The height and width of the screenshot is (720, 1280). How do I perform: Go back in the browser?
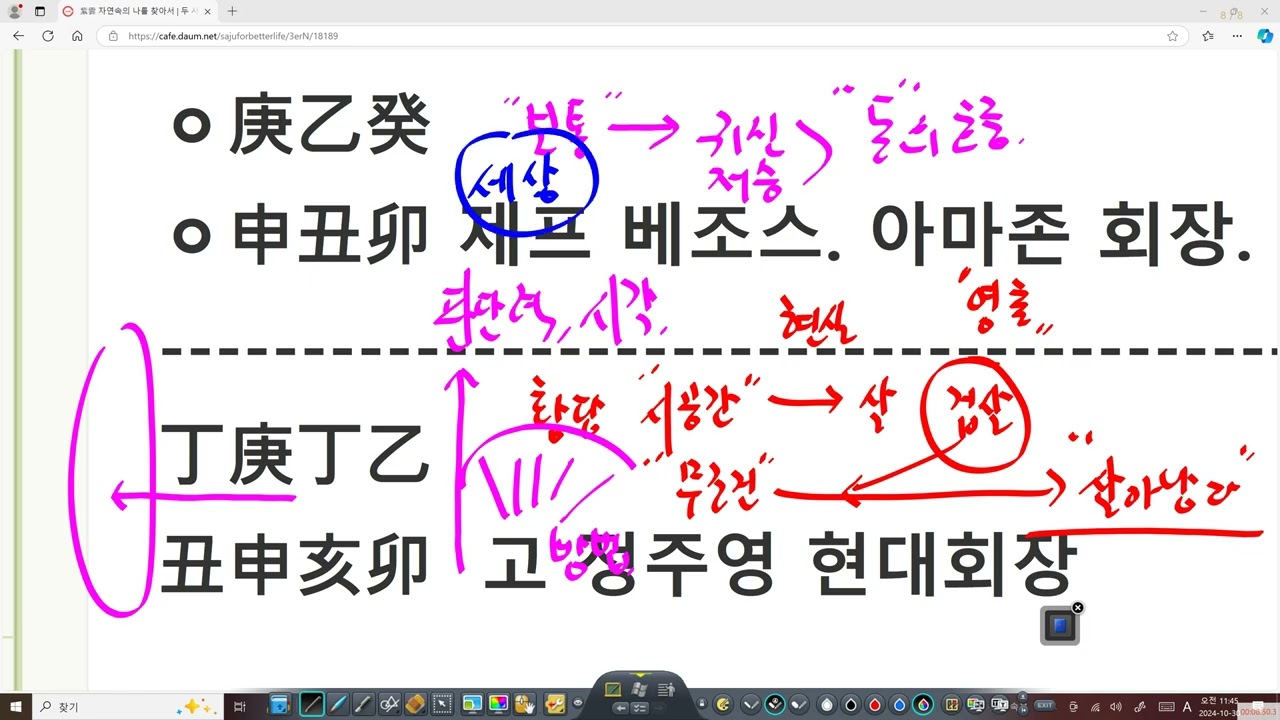click(x=19, y=35)
